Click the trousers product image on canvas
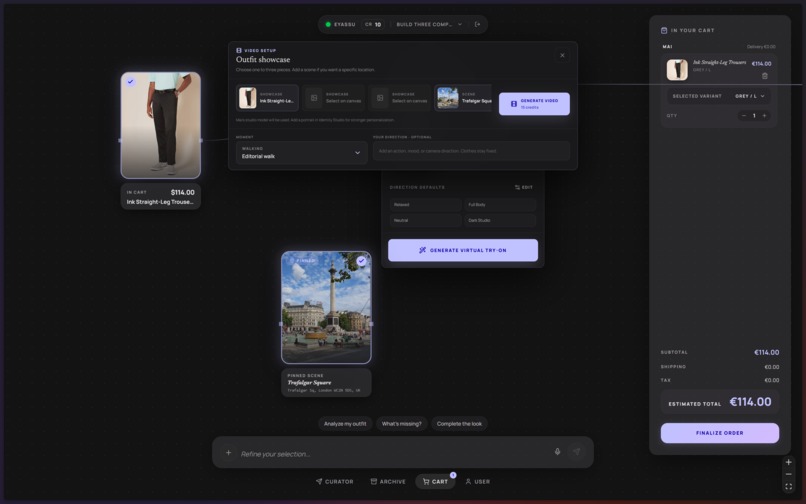This screenshot has height=504, width=806. point(161,125)
